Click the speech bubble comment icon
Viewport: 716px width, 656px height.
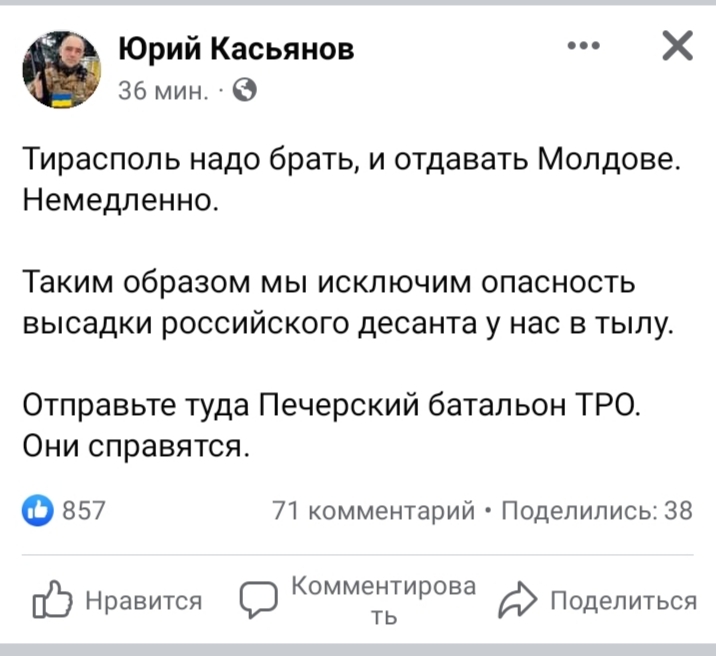[x=259, y=602]
